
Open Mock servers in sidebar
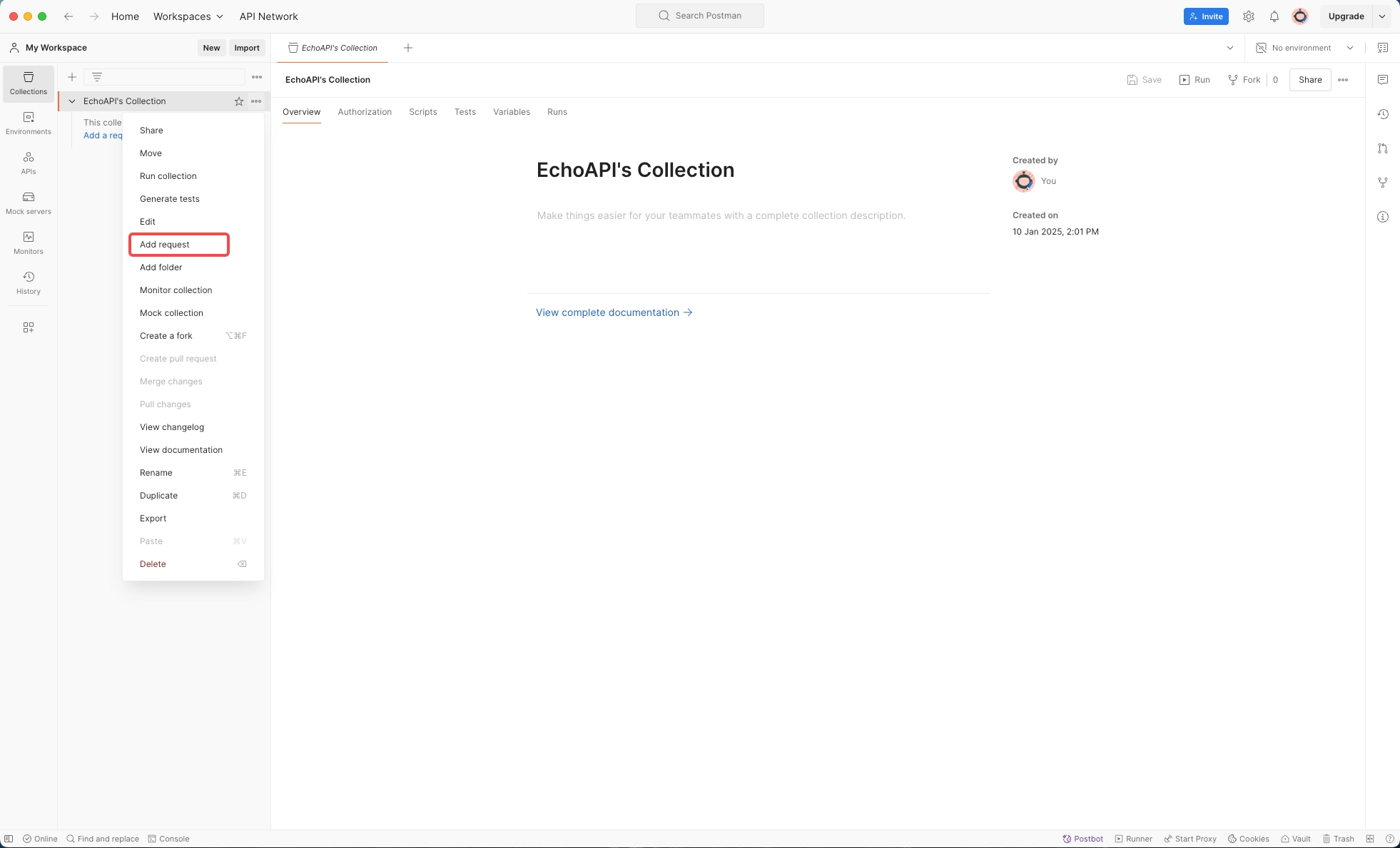[29, 203]
